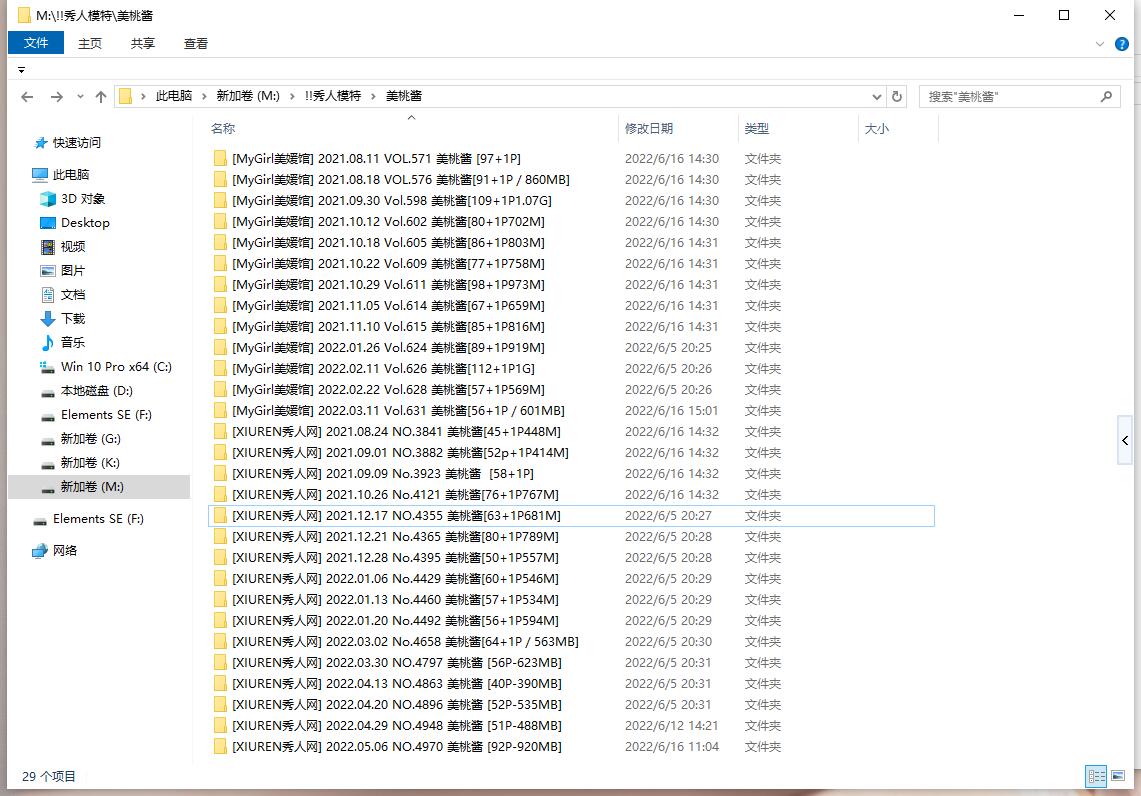This screenshot has width=1141, height=796.
Task: Sort by 大小 column header
Action: point(877,129)
